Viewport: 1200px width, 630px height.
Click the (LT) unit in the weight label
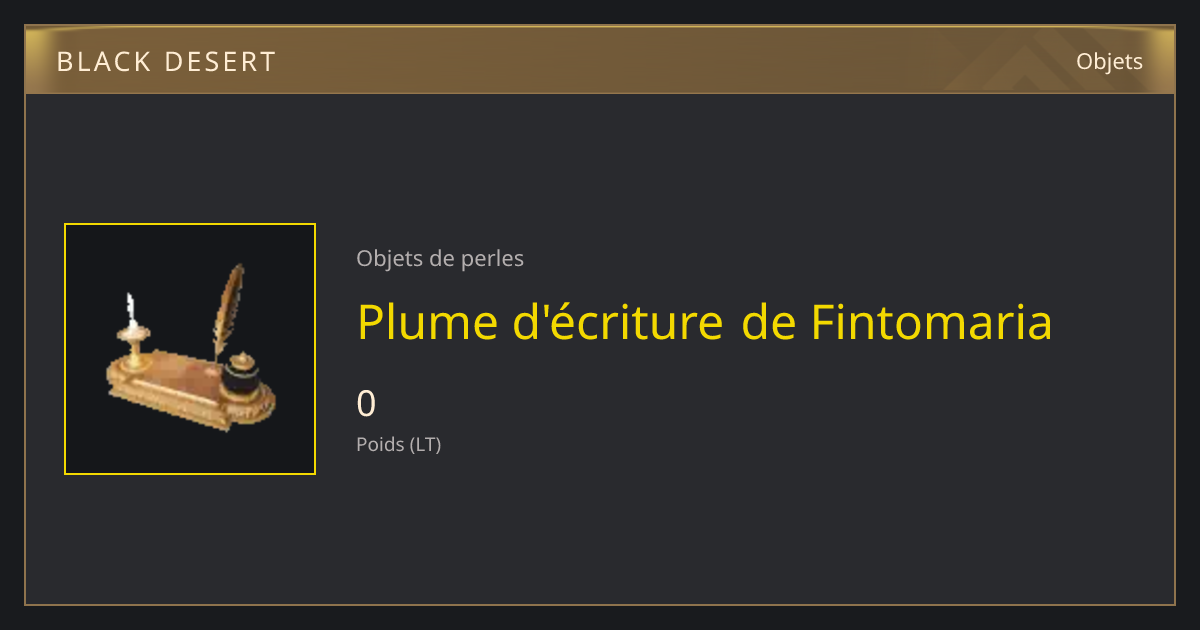coord(425,444)
